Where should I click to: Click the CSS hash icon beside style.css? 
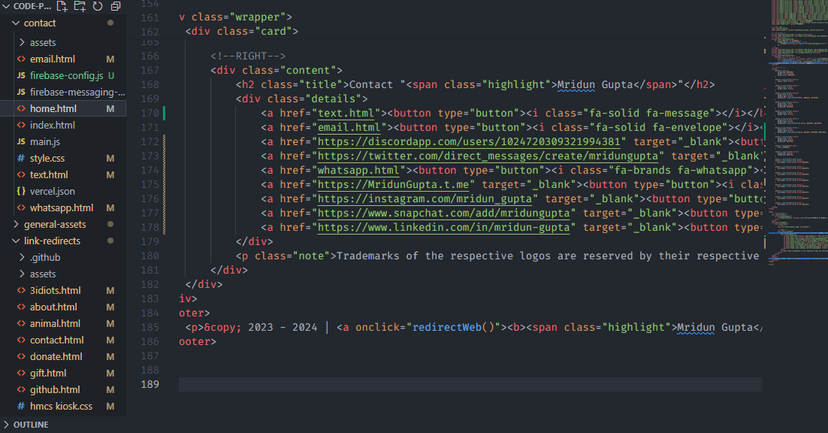pos(21,158)
